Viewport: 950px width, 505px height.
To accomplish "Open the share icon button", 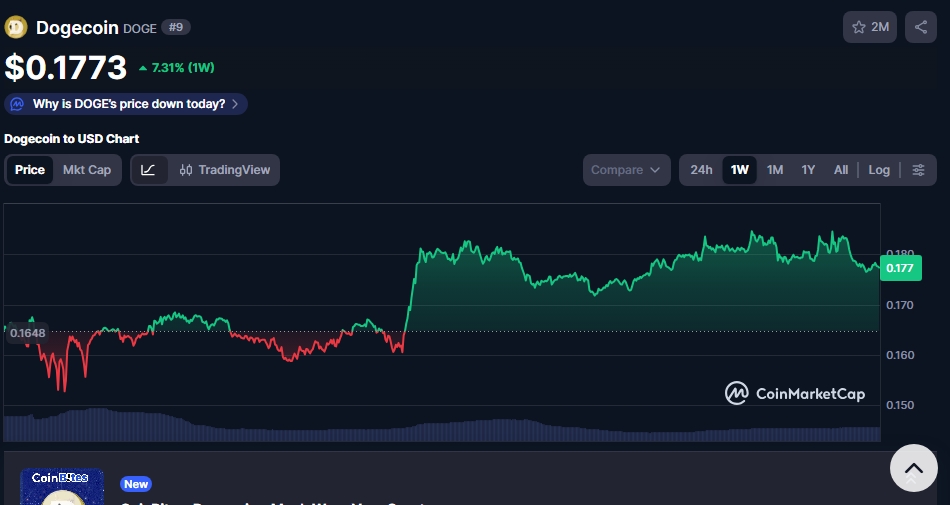I will [x=920, y=27].
